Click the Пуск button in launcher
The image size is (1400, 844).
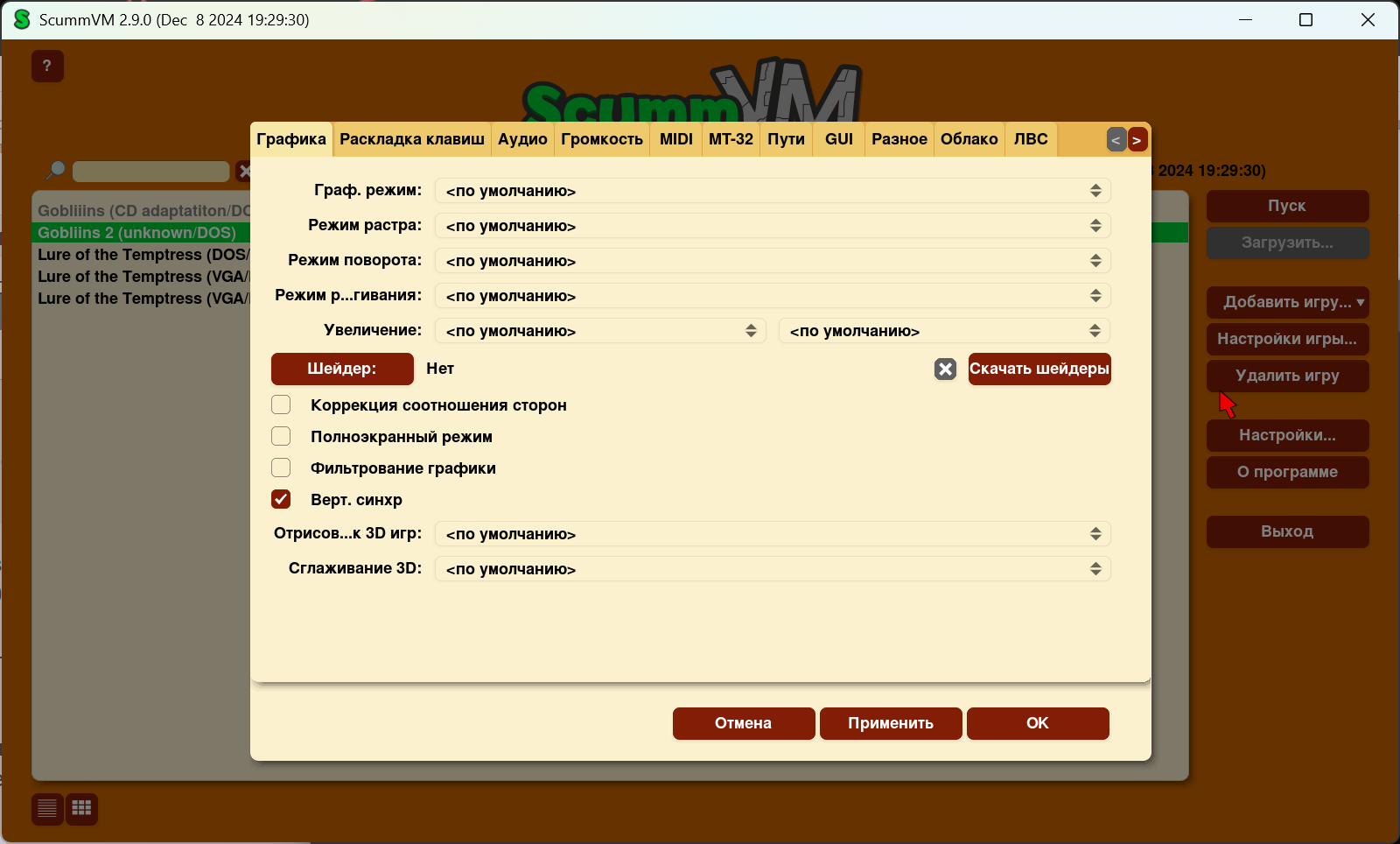1287,206
